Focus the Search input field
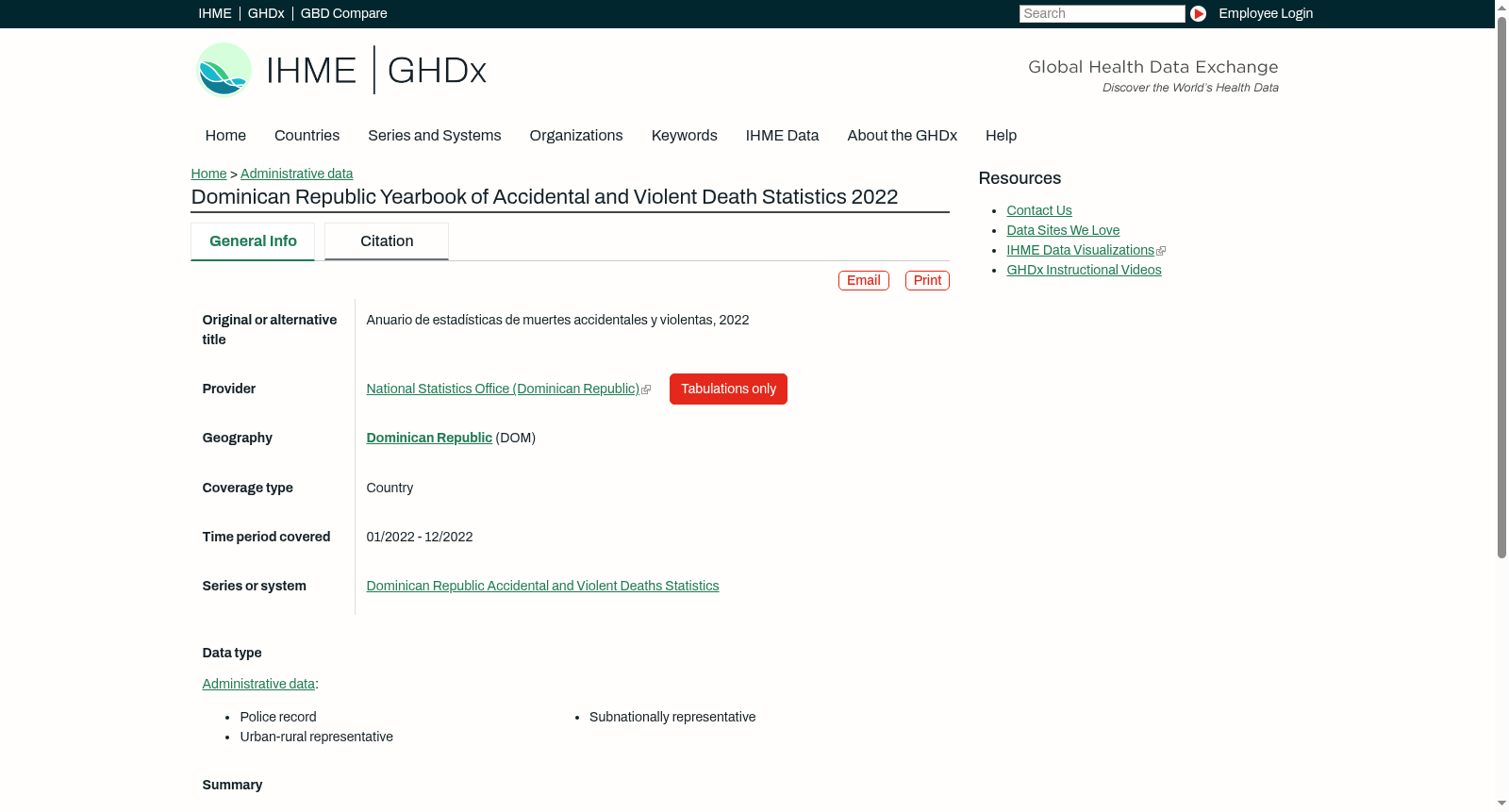The height and width of the screenshot is (812, 1509). point(1102,13)
